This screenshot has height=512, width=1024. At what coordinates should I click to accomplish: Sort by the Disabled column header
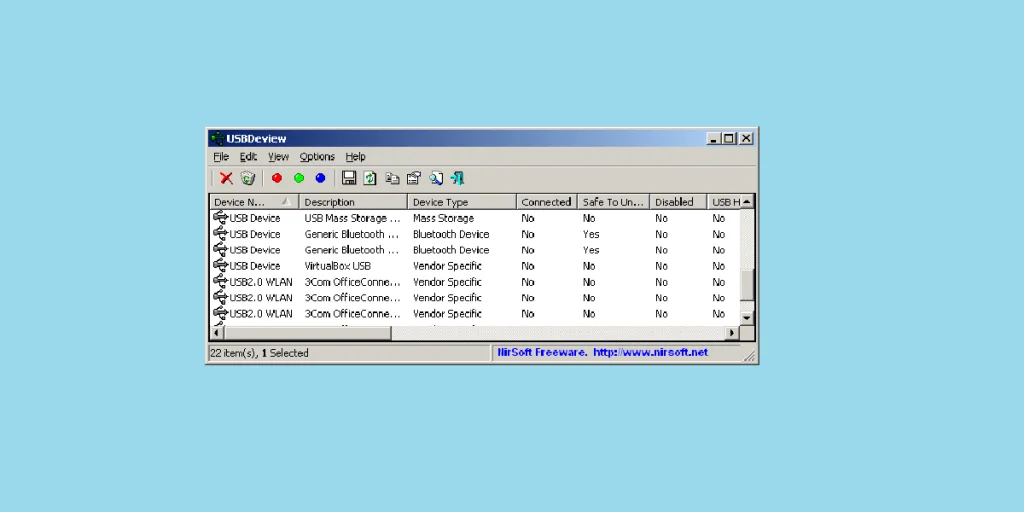(679, 202)
